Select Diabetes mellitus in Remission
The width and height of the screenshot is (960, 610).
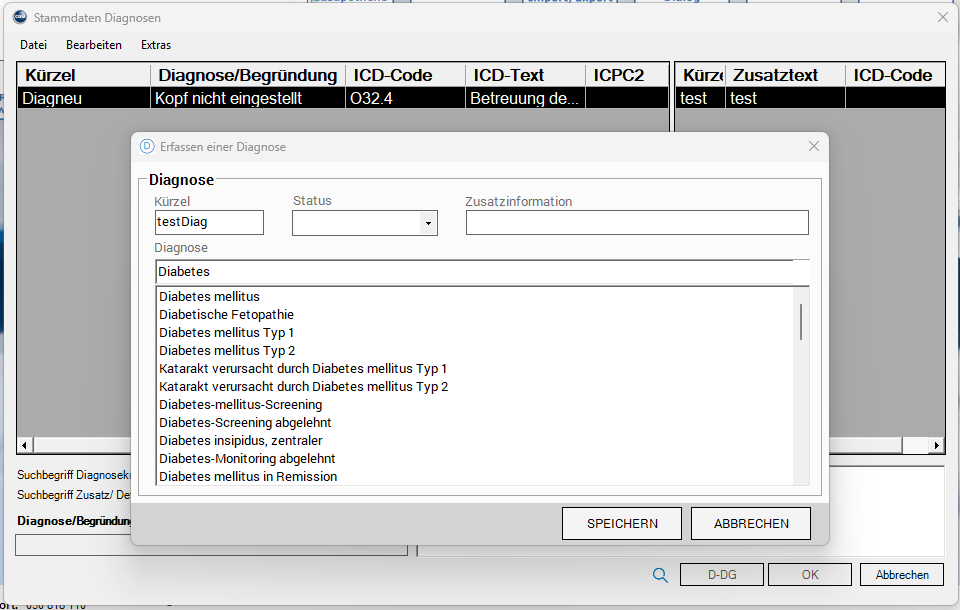pos(248,477)
